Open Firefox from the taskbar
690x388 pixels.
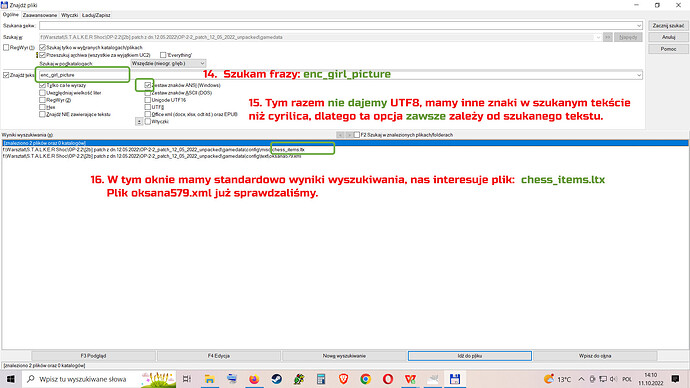(254, 379)
